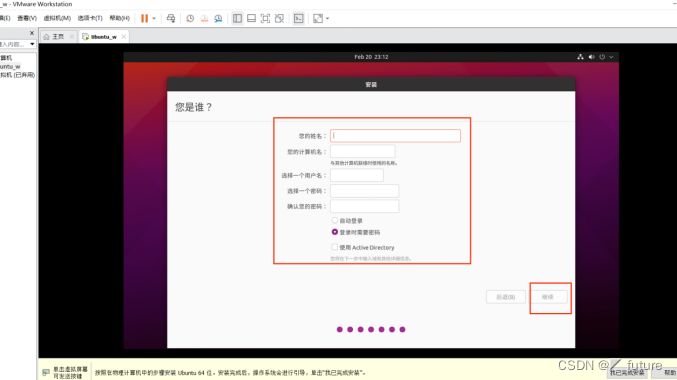This screenshot has height=380, width=677.
Task: Click the 继续 continue button
Action: pyautogui.click(x=548, y=297)
